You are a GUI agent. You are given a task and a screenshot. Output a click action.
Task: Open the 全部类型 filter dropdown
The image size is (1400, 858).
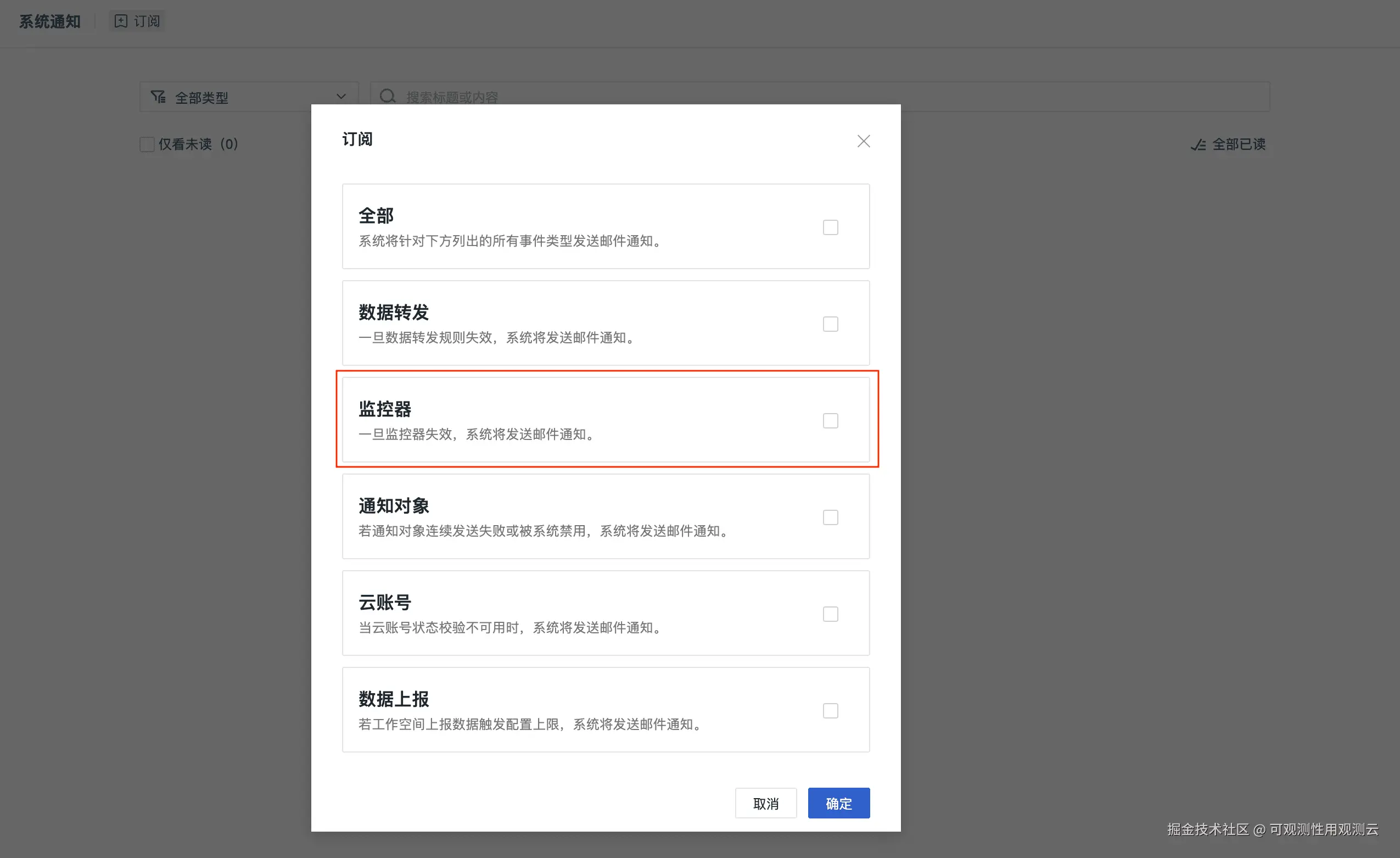click(249, 97)
